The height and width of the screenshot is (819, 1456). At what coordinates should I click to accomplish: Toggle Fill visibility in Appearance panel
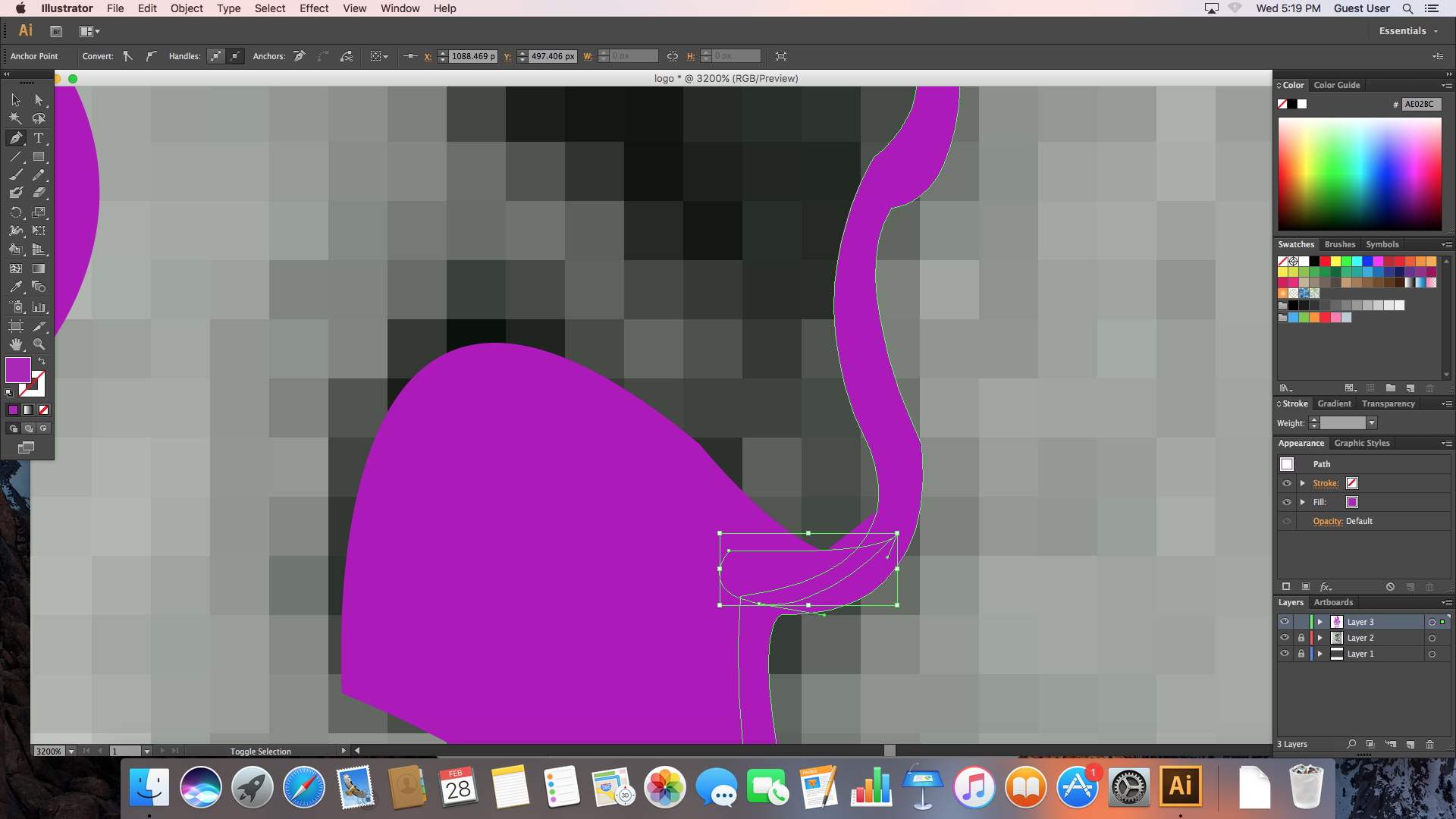1287,502
